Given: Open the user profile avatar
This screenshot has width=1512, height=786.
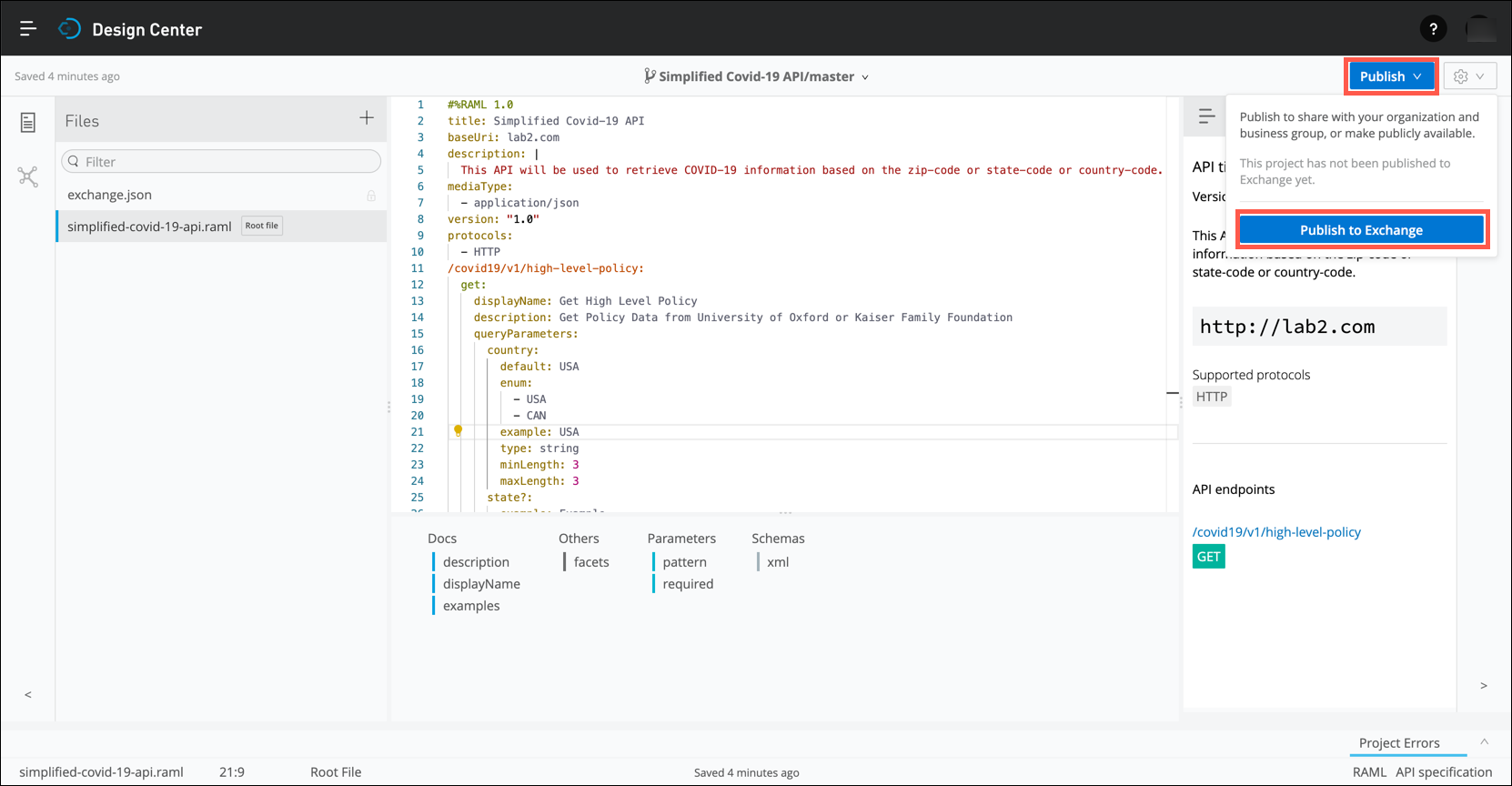Looking at the screenshot, I should coord(1480,29).
